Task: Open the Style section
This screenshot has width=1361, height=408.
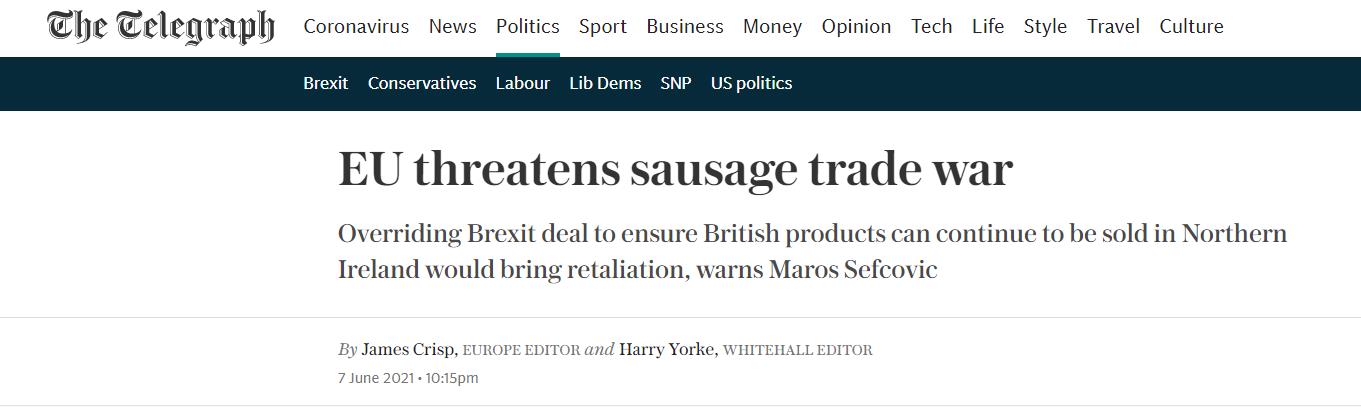Action: pyautogui.click(x=1045, y=27)
